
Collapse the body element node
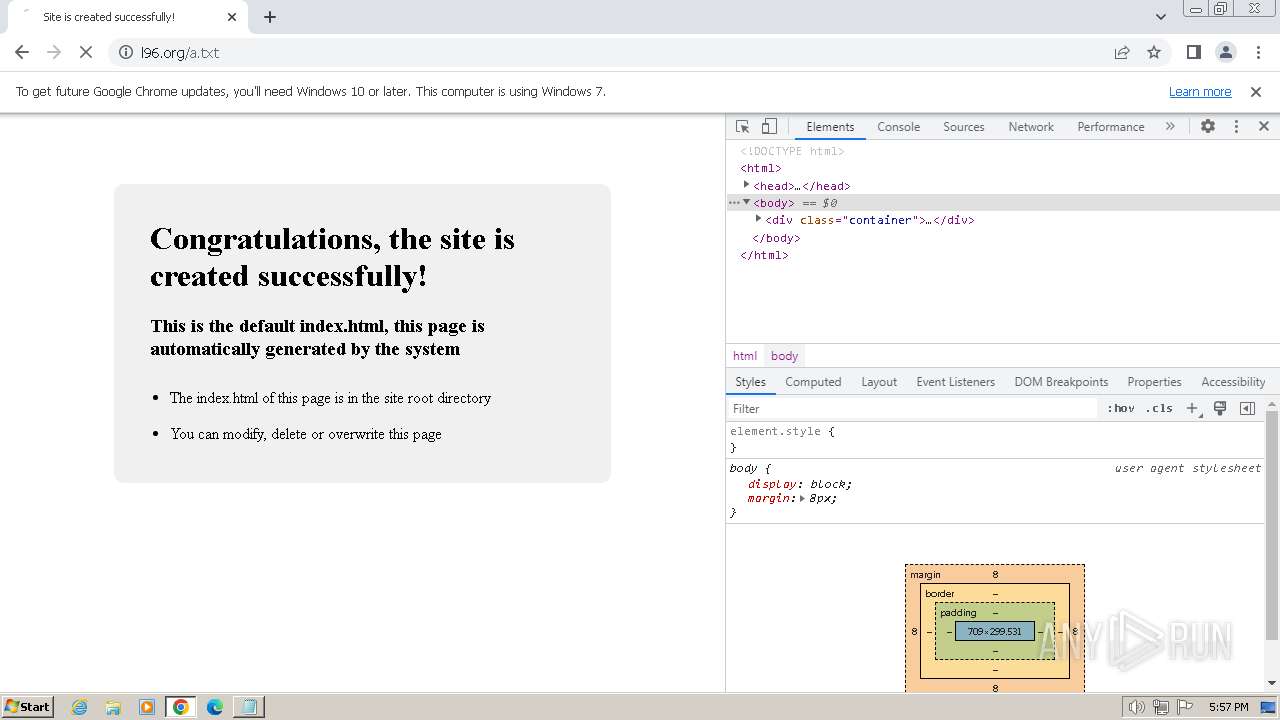[x=746, y=202]
